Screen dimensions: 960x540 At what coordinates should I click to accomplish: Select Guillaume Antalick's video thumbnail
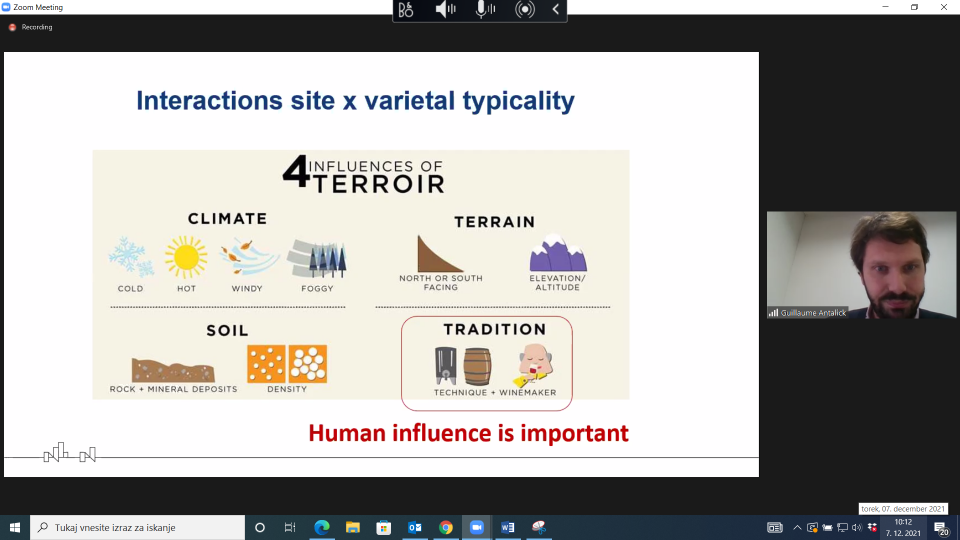pyautogui.click(x=861, y=265)
